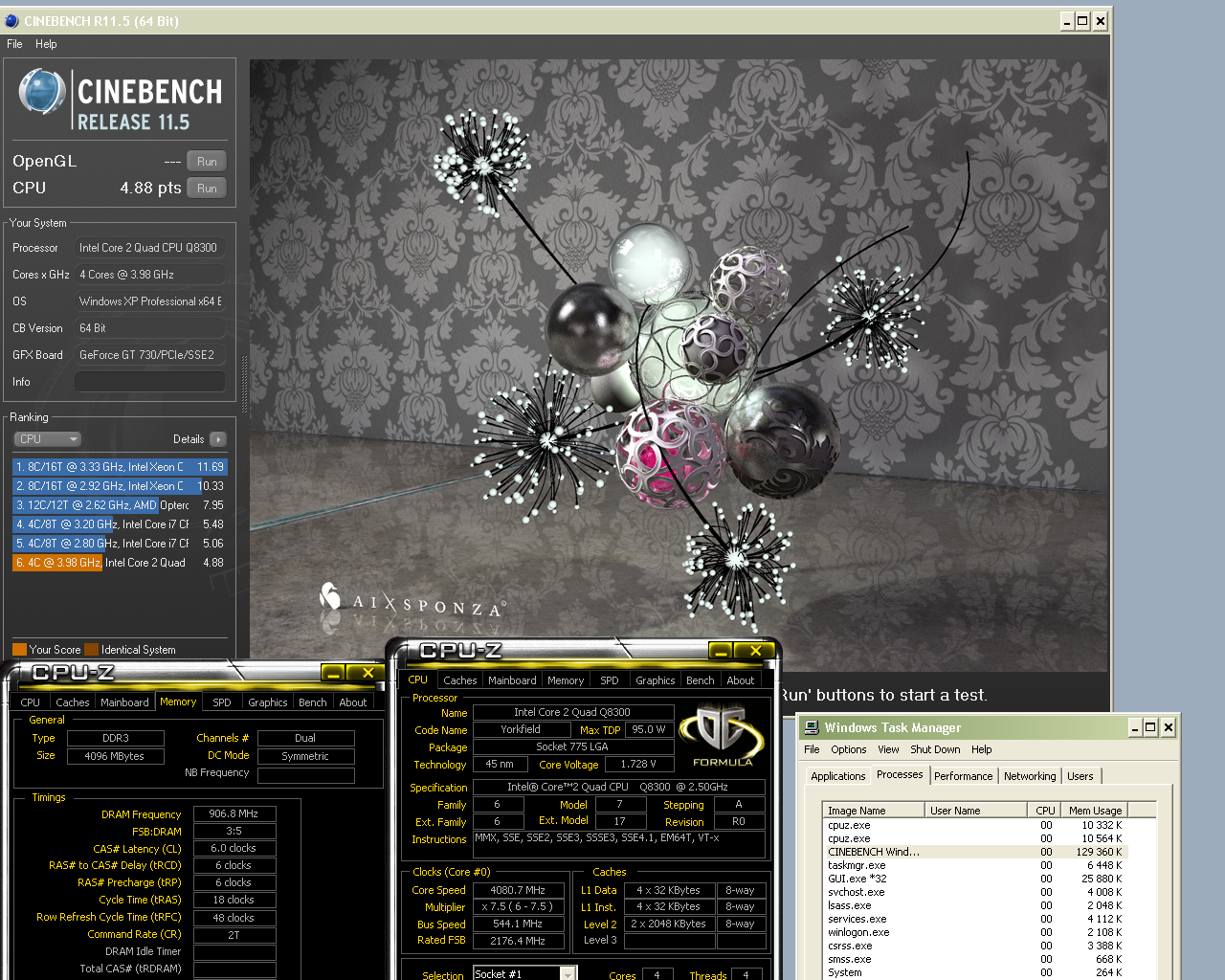The image size is (1225, 980).
Task: Click the Details arrow button in Ranking
Action: point(218,439)
